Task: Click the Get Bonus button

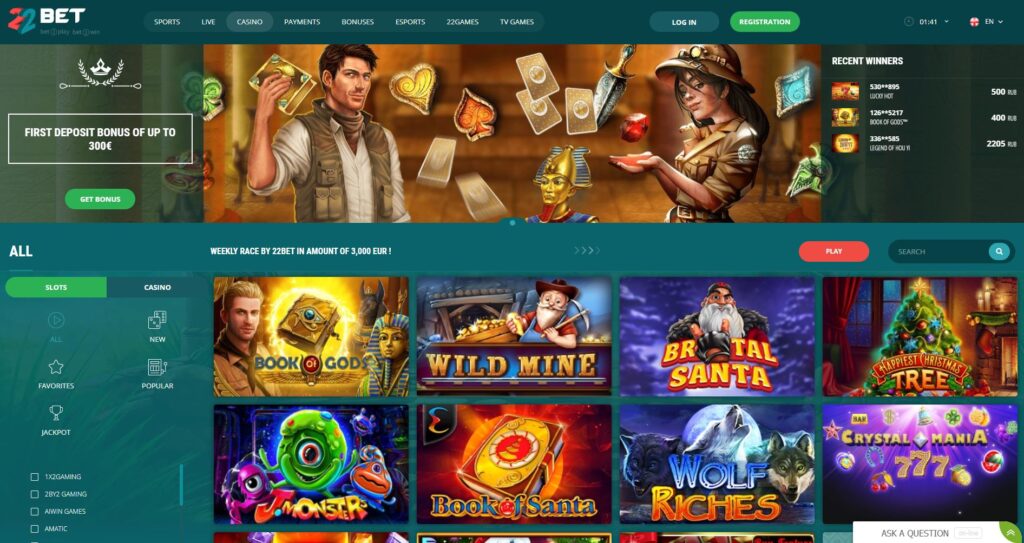Action: [100, 199]
